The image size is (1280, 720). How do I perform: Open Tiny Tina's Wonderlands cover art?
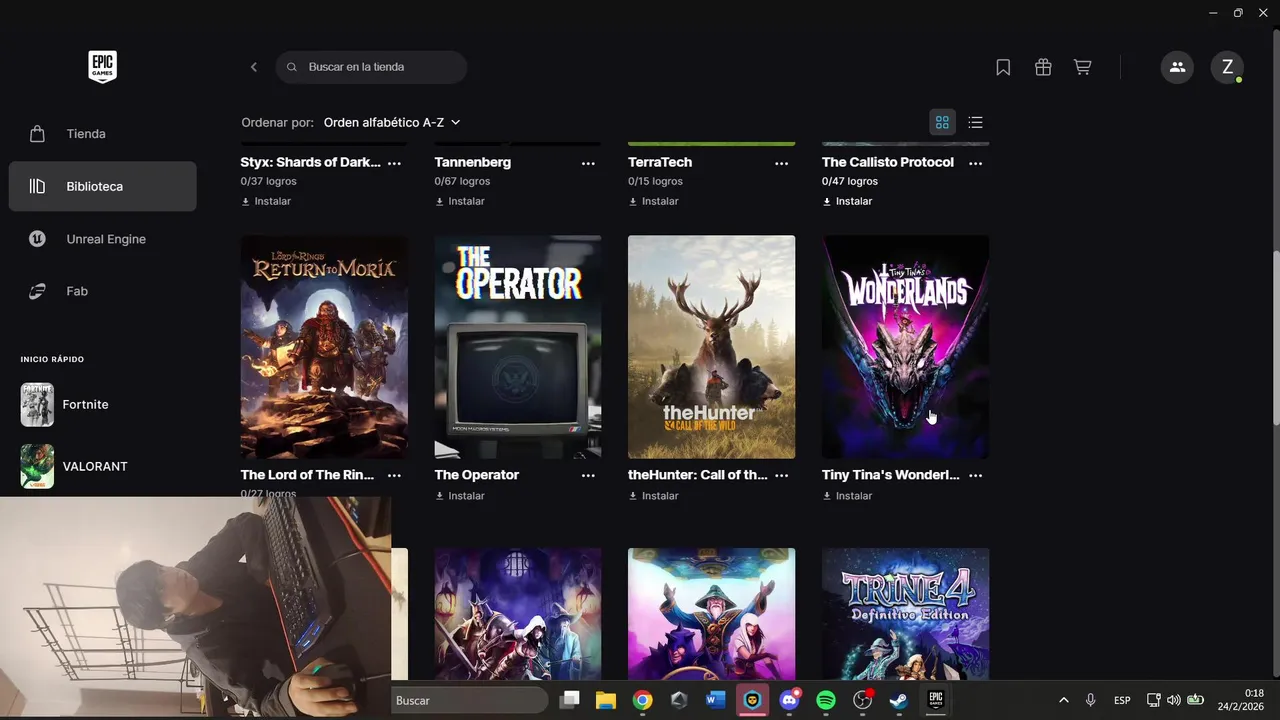tap(905, 347)
